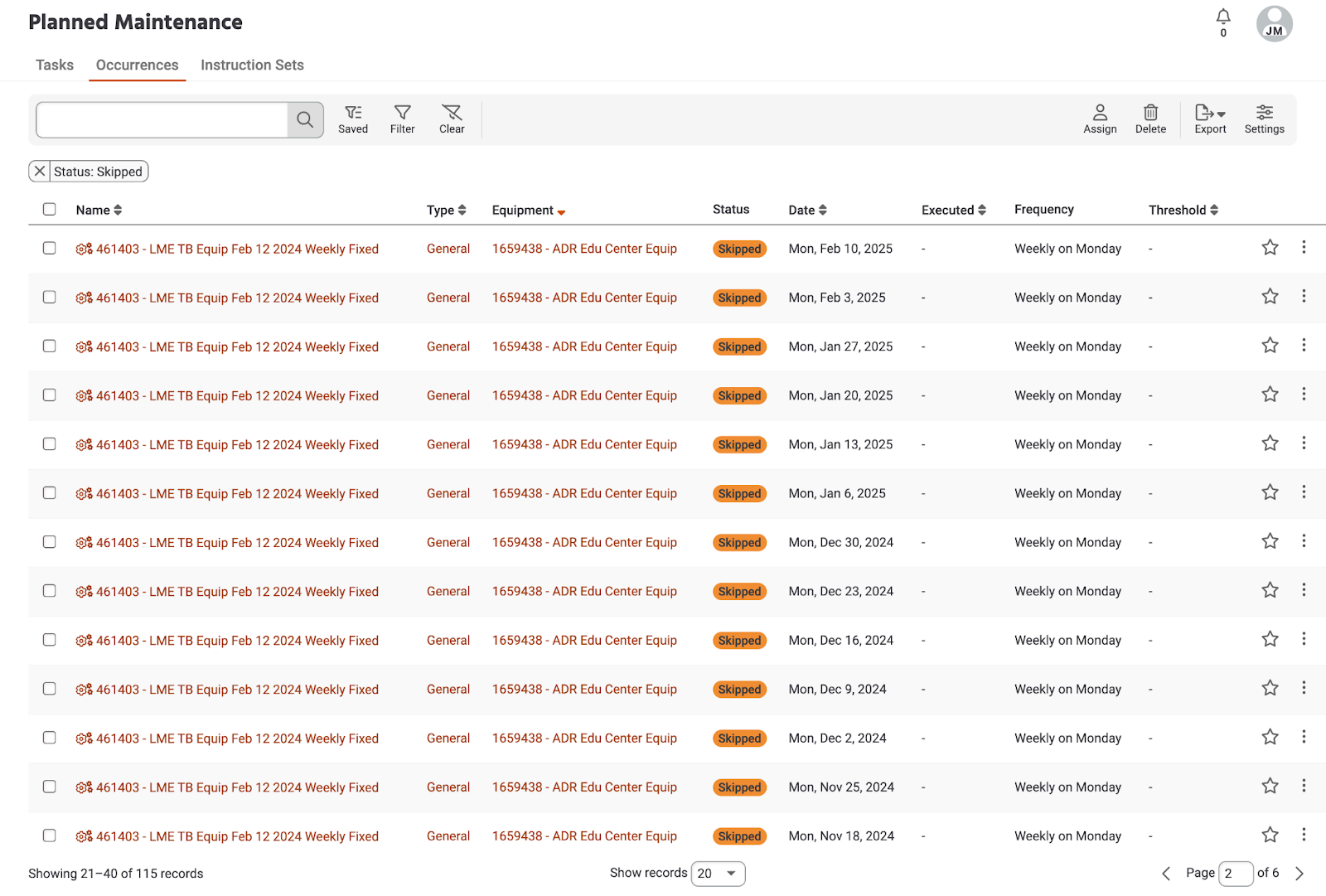Open the notifications bell
This screenshot has width=1326, height=896.
(1223, 17)
